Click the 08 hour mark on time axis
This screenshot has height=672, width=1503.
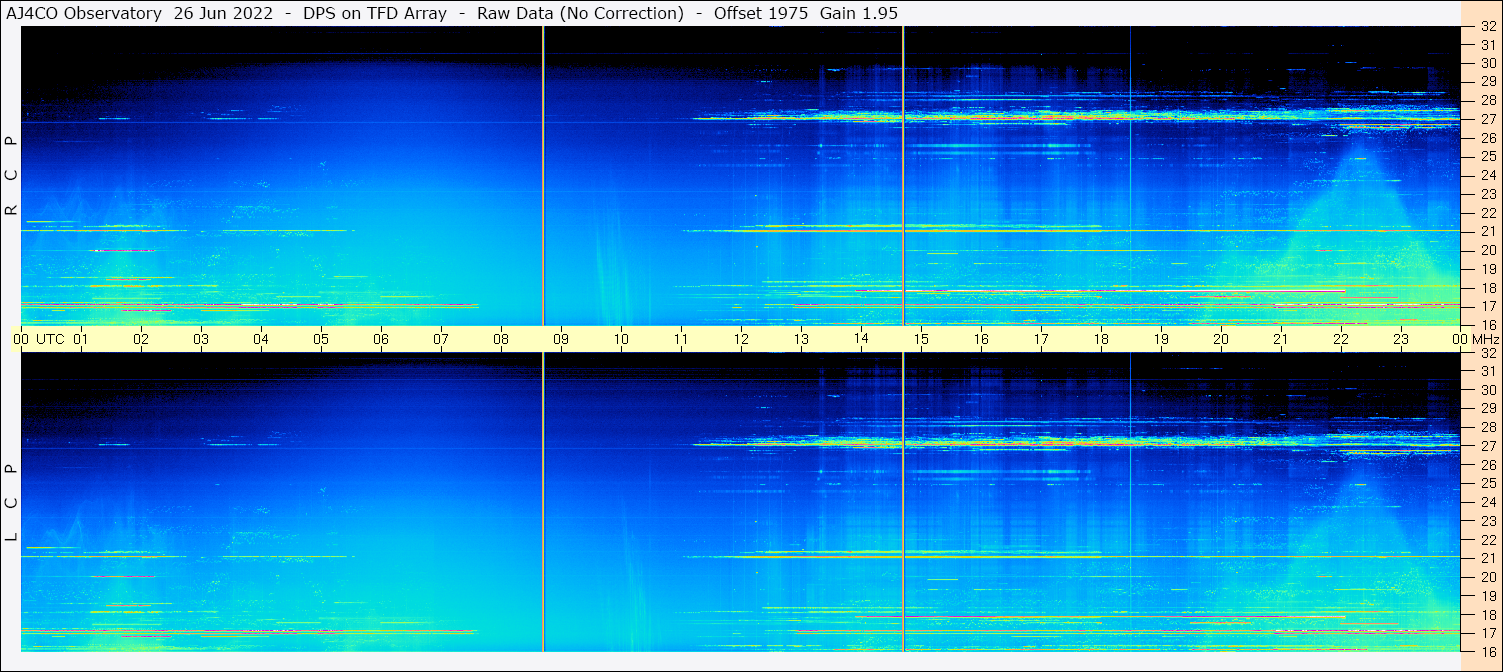(501, 339)
